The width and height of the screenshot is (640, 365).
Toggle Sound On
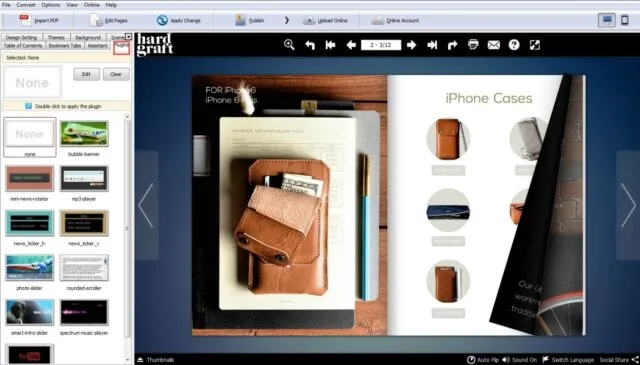[520, 360]
